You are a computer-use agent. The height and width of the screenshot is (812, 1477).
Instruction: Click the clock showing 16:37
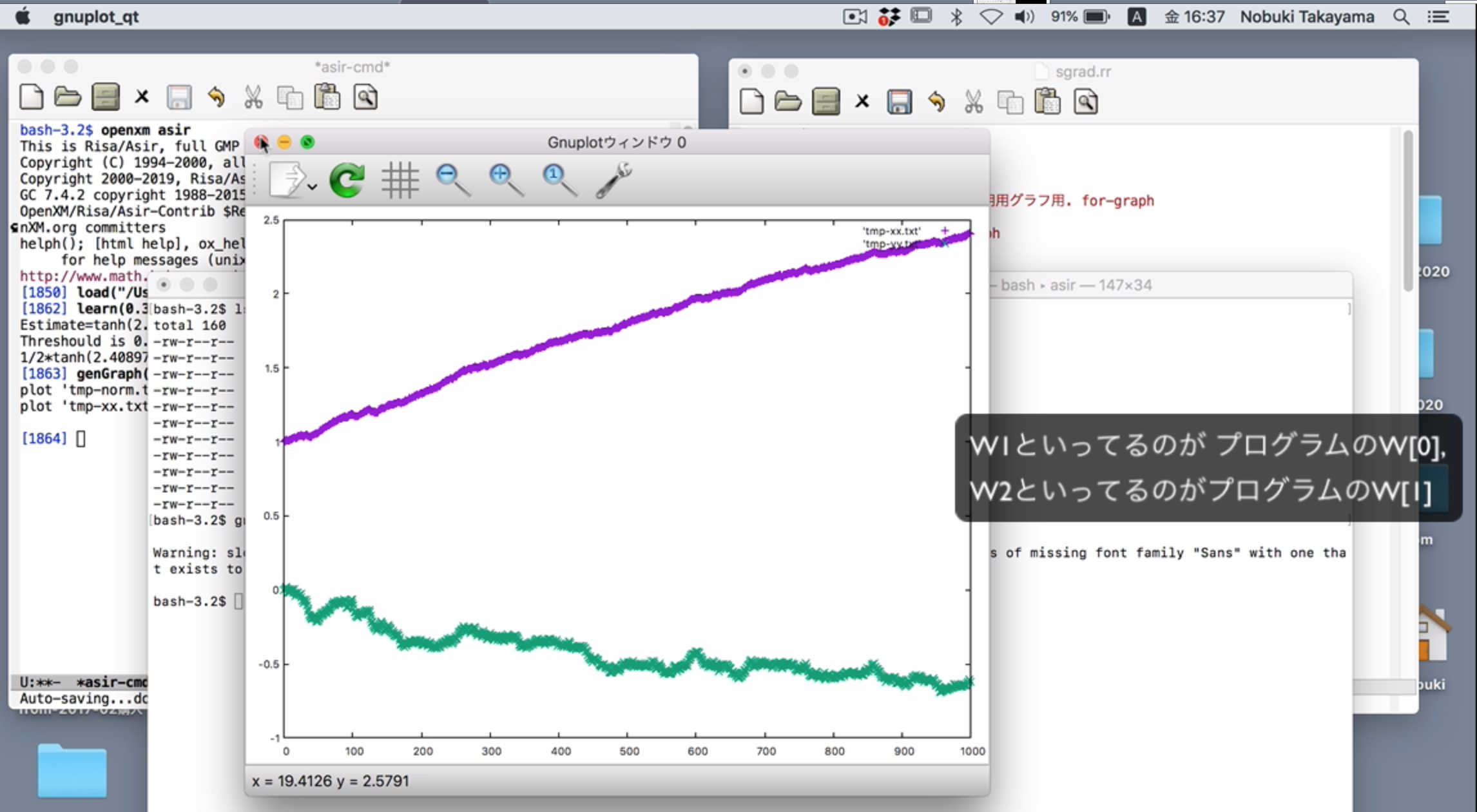click(1194, 17)
